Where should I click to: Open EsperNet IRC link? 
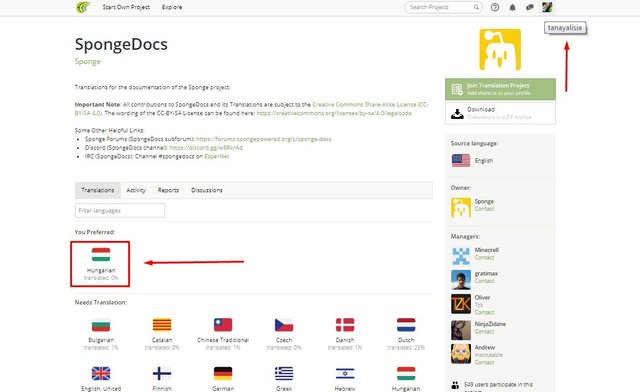[x=217, y=156]
